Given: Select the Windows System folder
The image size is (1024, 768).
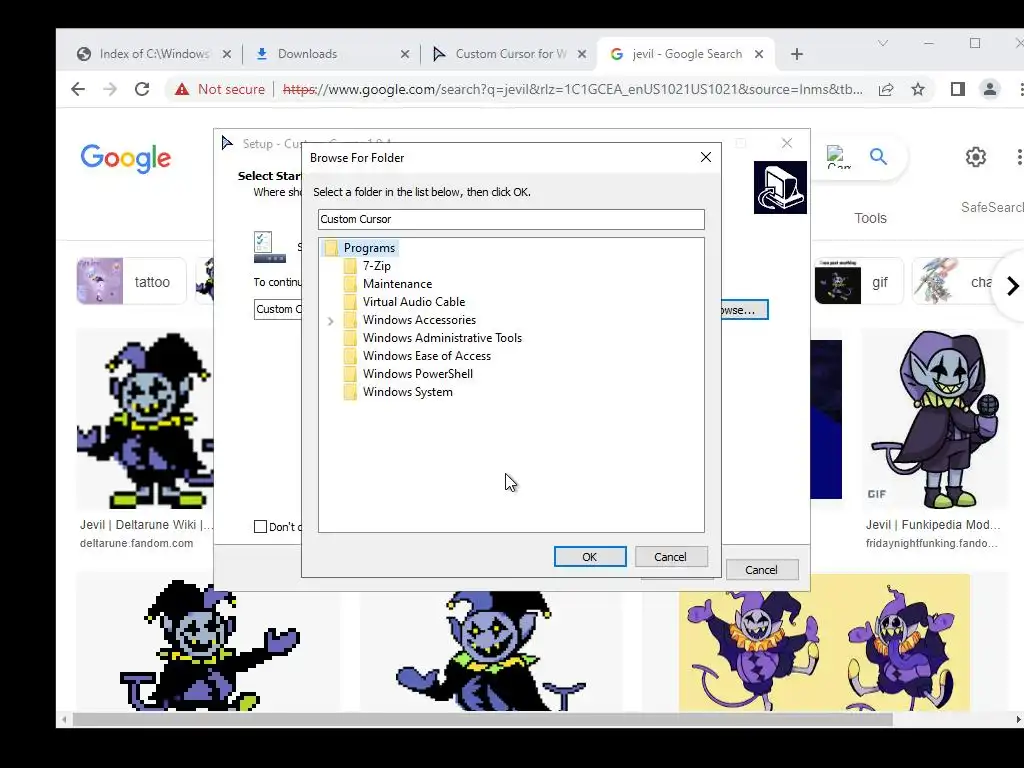Looking at the screenshot, I should pos(408,392).
